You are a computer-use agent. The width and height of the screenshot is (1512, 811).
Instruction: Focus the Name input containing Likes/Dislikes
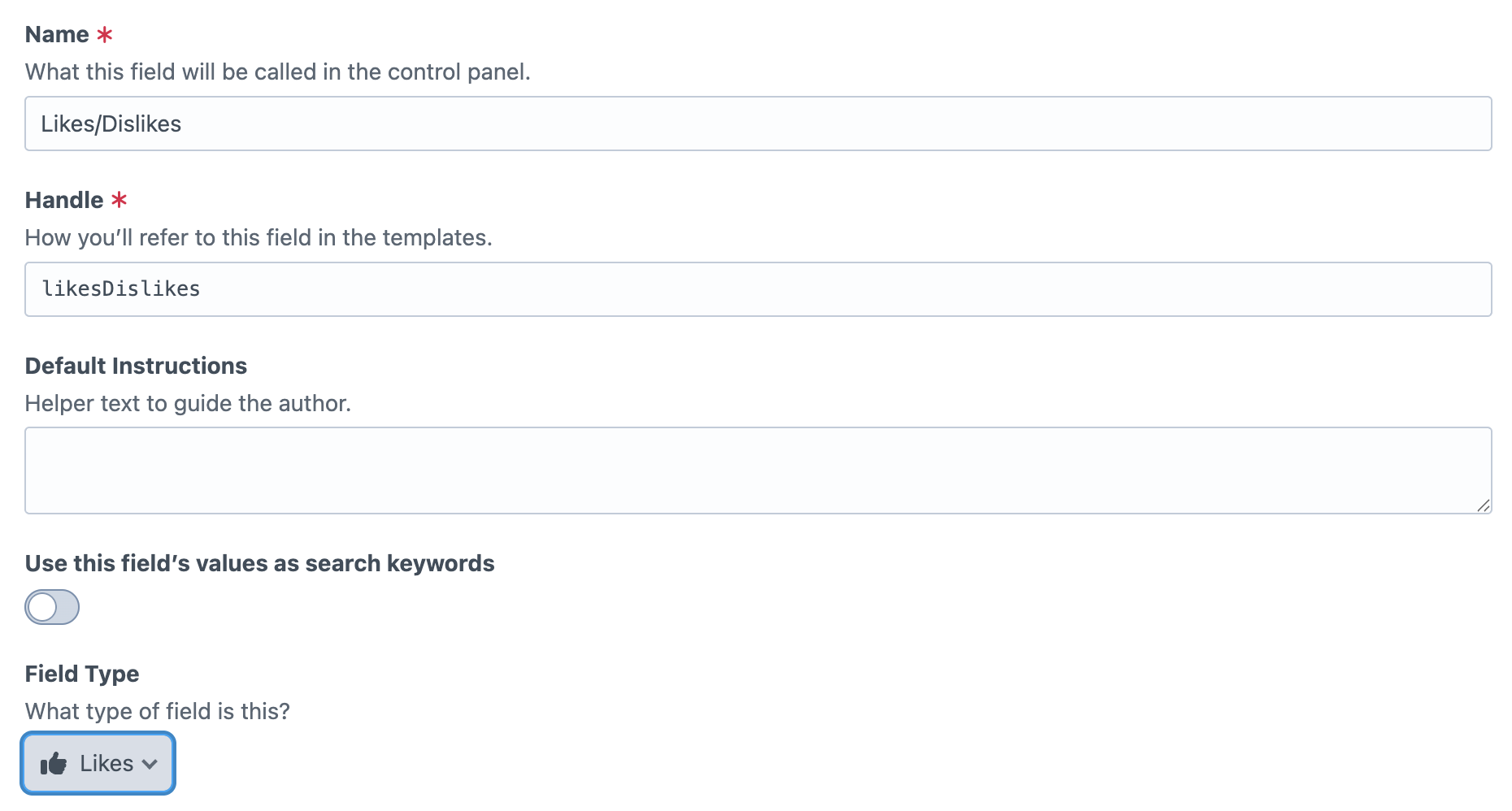point(758,124)
